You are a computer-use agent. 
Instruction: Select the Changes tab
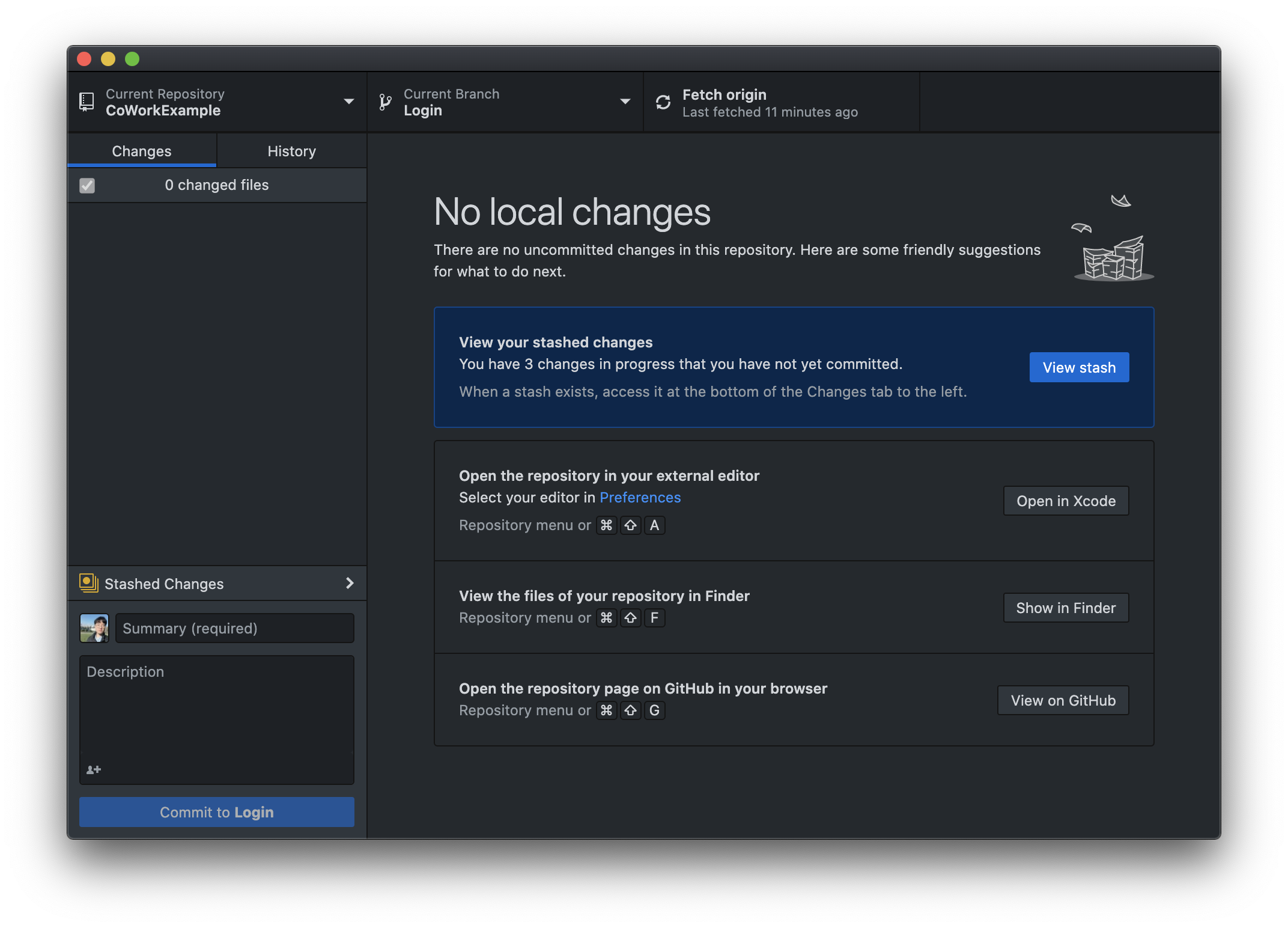click(142, 151)
